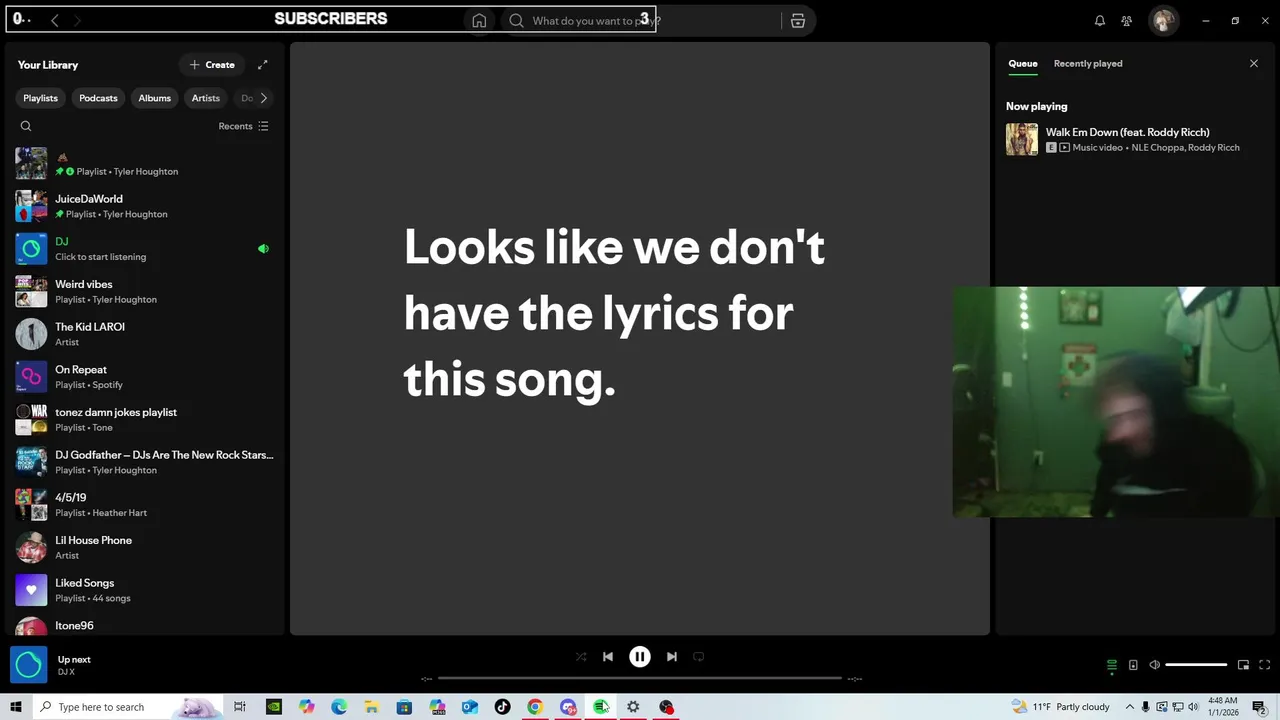Open the Recents sort dropdown
Viewport: 1280px width, 720px height.
pyautogui.click(x=244, y=126)
